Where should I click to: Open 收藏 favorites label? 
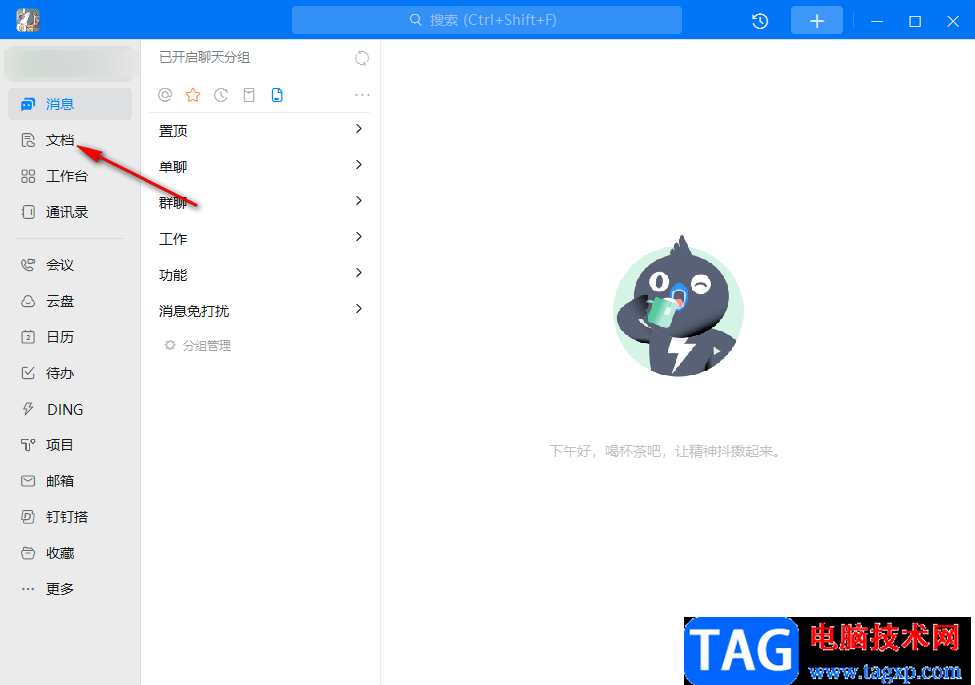60,553
